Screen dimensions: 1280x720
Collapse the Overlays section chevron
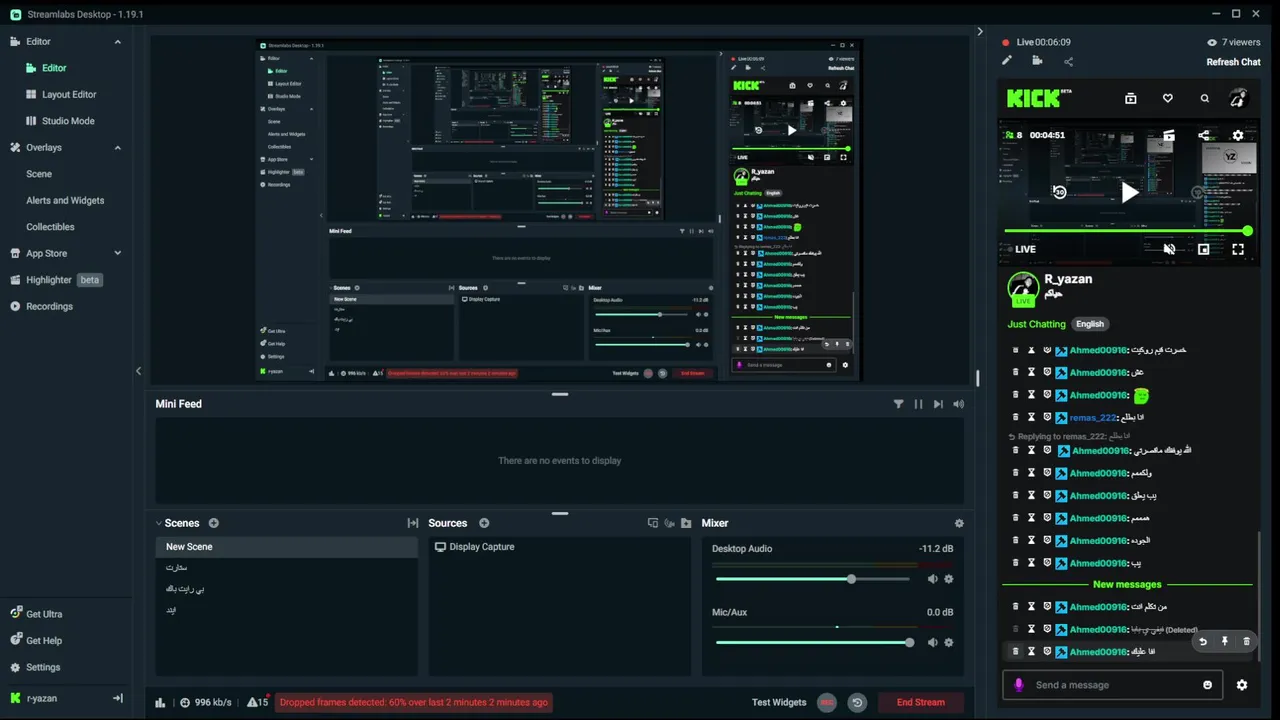tap(117, 148)
